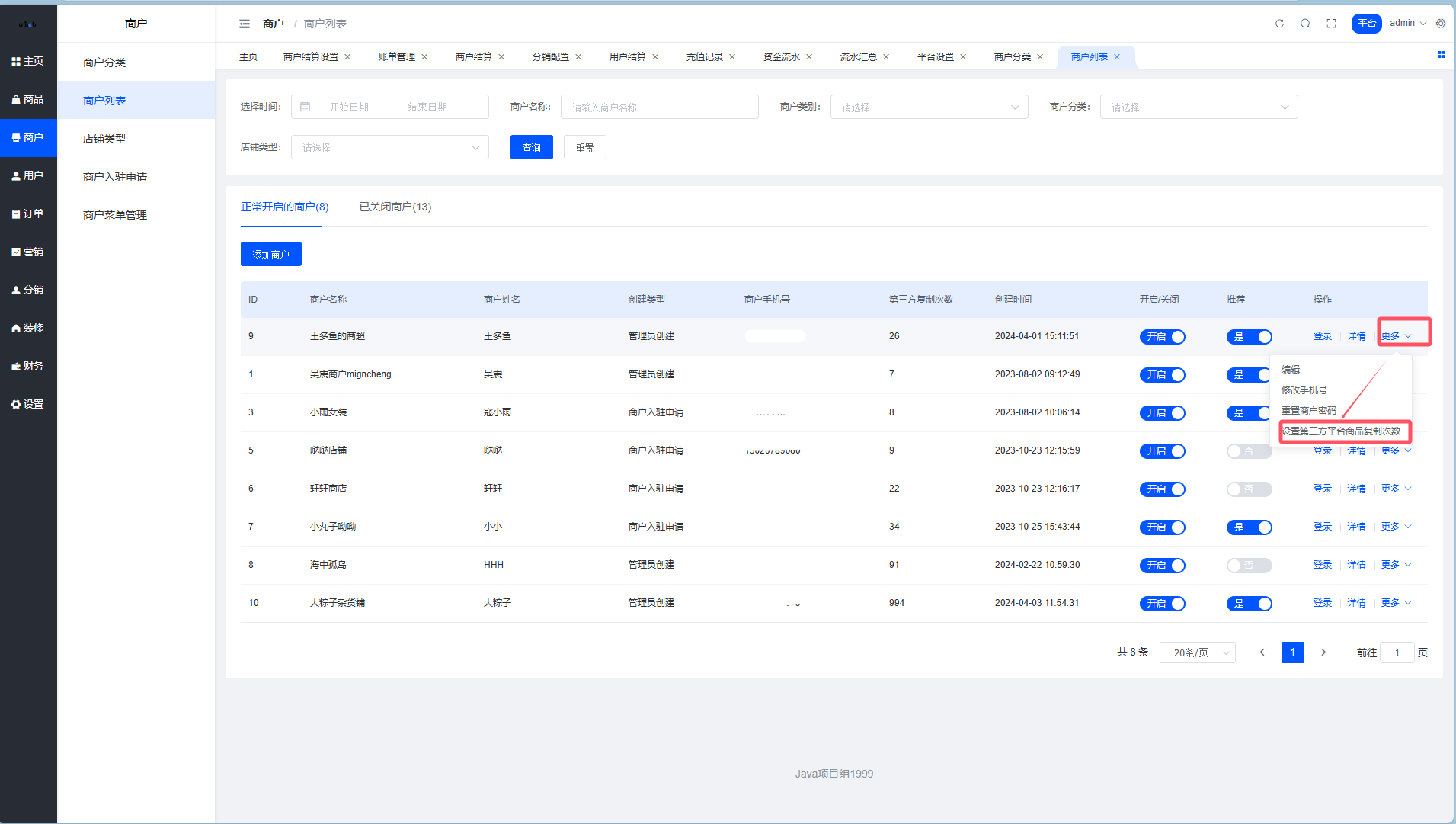
Task: Open the 店铺类型 select dropdown
Action: point(389,148)
